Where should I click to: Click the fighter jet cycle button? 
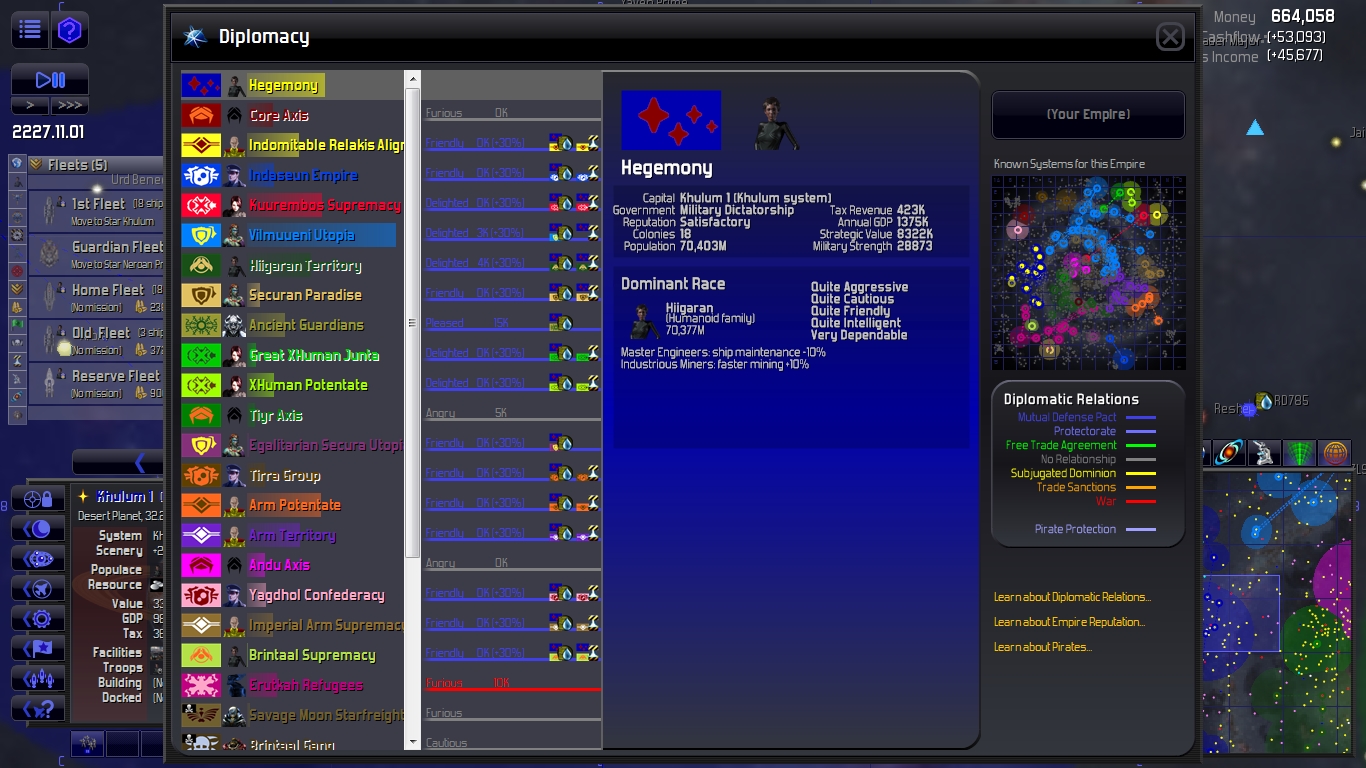click(39, 588)
